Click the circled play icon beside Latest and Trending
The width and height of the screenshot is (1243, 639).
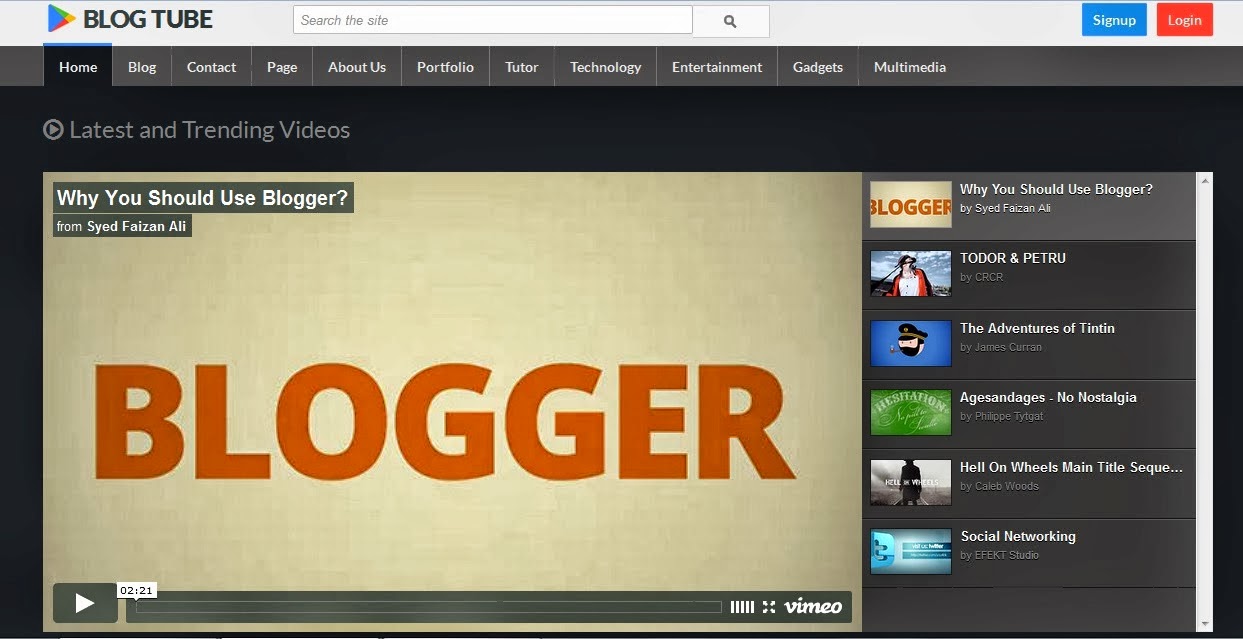[x=53, y=129]
